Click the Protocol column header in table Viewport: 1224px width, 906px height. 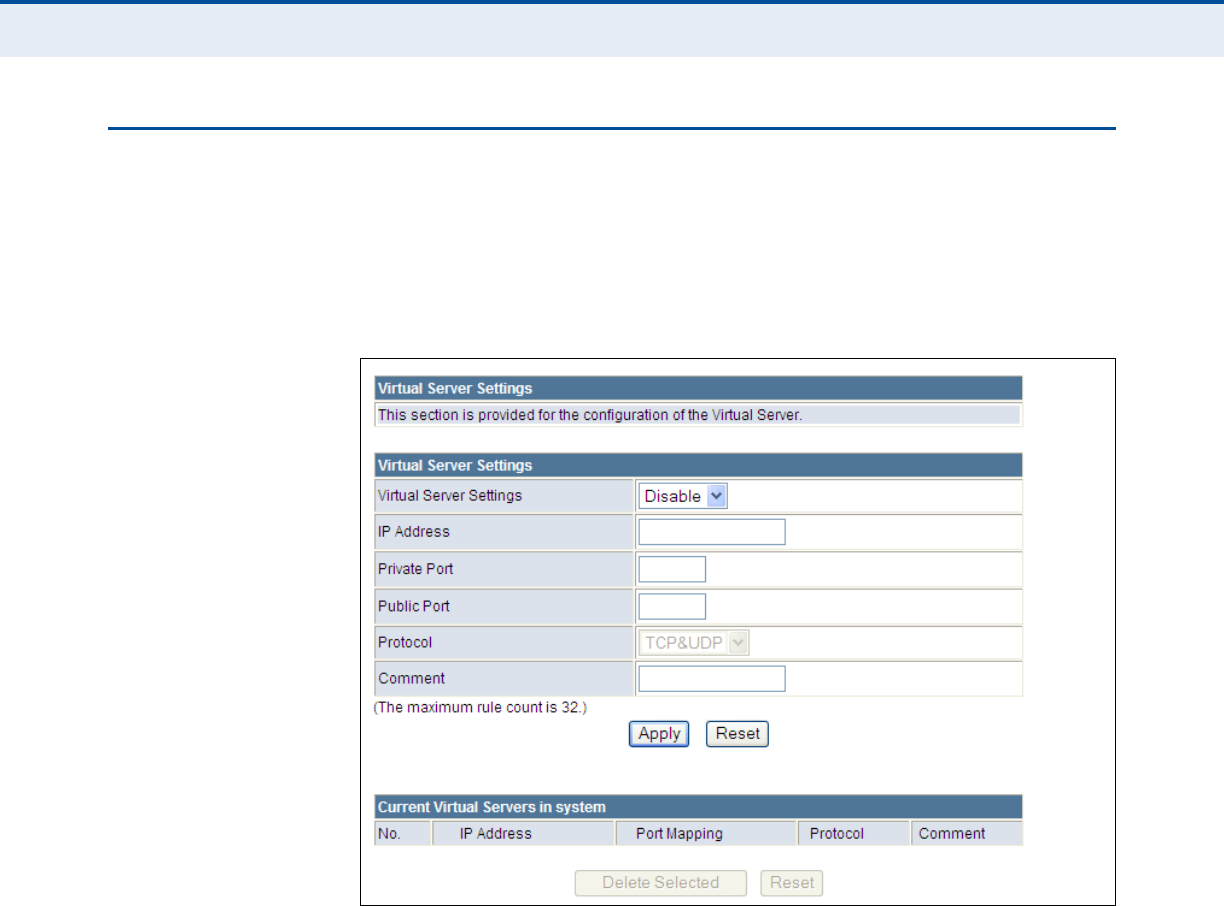pos(855,833)
